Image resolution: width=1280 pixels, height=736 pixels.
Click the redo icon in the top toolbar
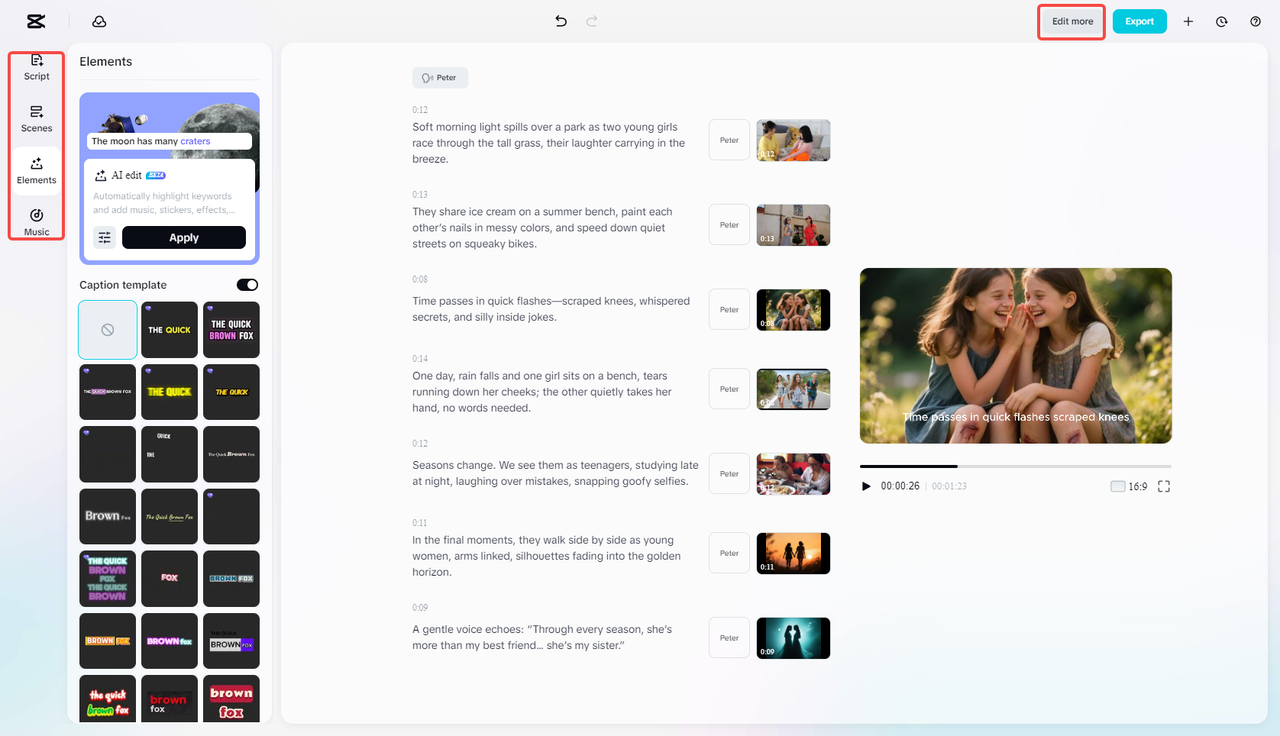click(x=592, y=20)
